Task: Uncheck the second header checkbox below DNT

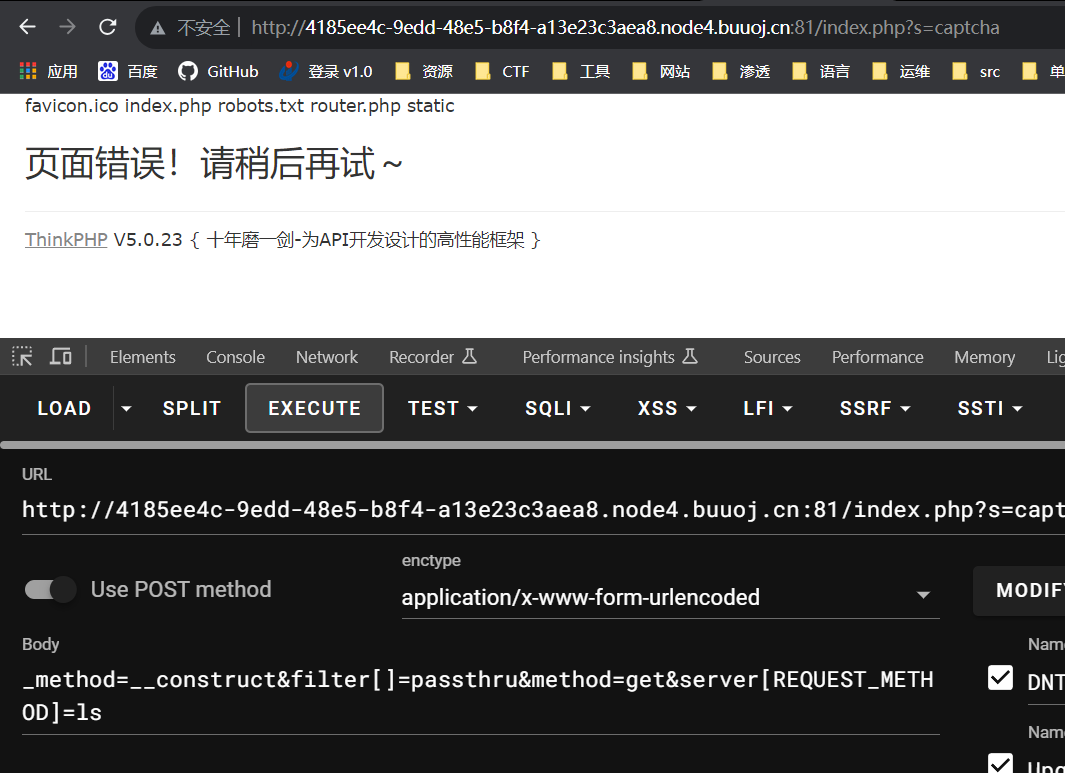Action: pos(1000,763)
